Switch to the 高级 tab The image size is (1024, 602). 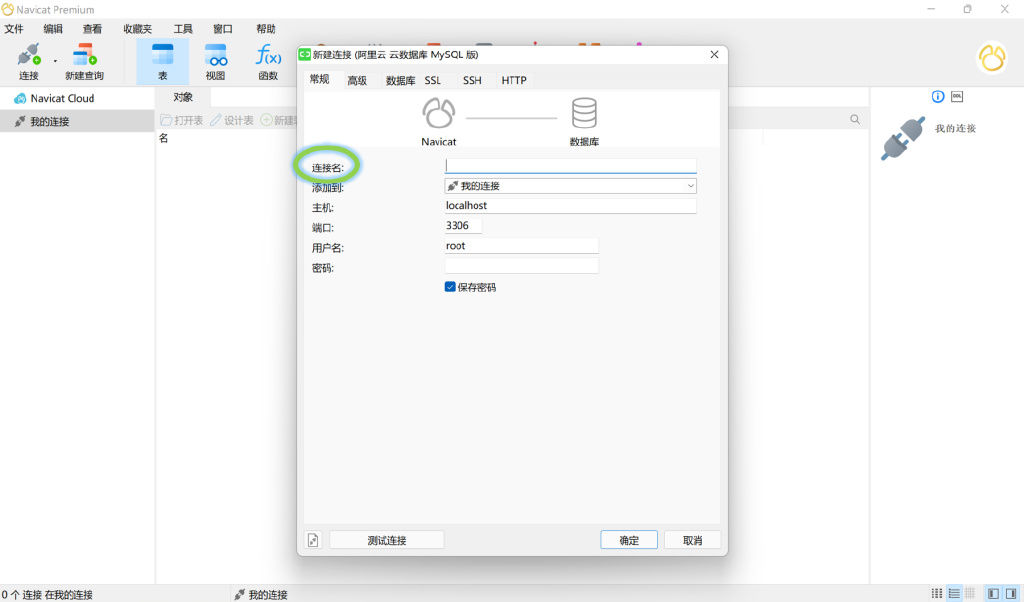(357, 80)
